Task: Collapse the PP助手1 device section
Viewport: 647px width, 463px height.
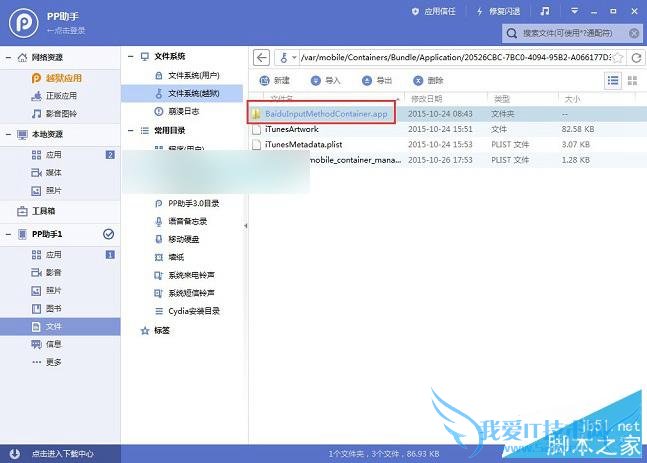Action: tap(8, 234)
